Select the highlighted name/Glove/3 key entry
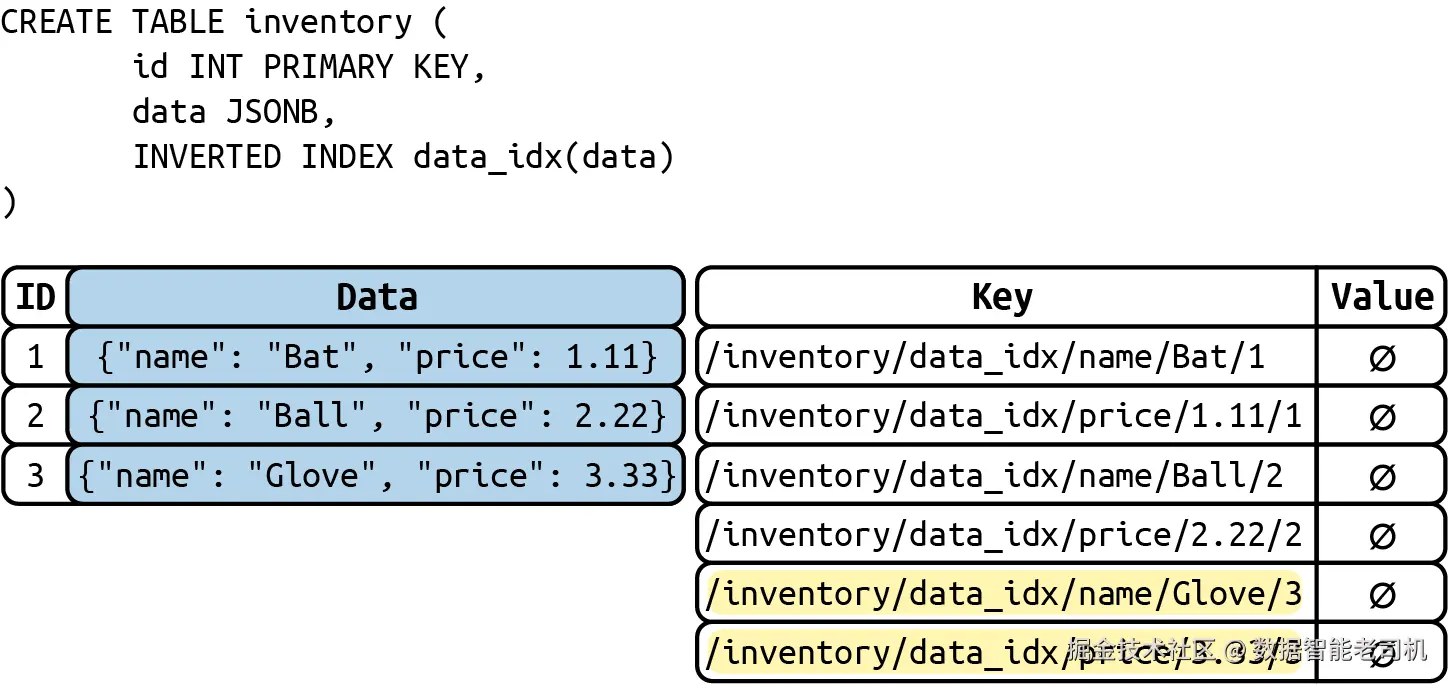 click(1003, 594)
